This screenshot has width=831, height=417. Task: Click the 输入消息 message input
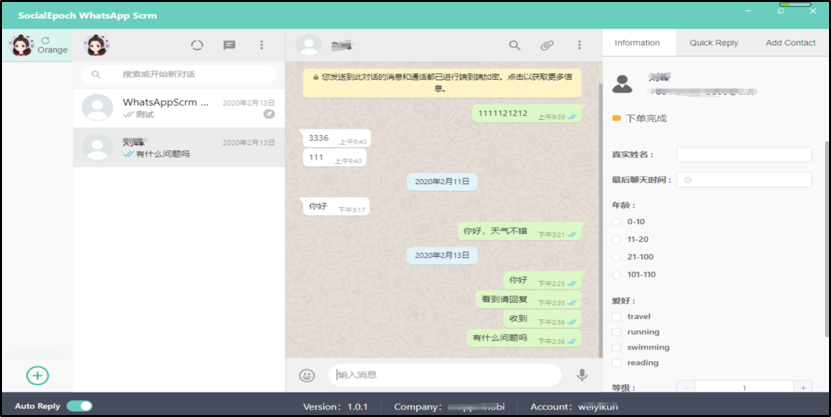pos(445,375)
